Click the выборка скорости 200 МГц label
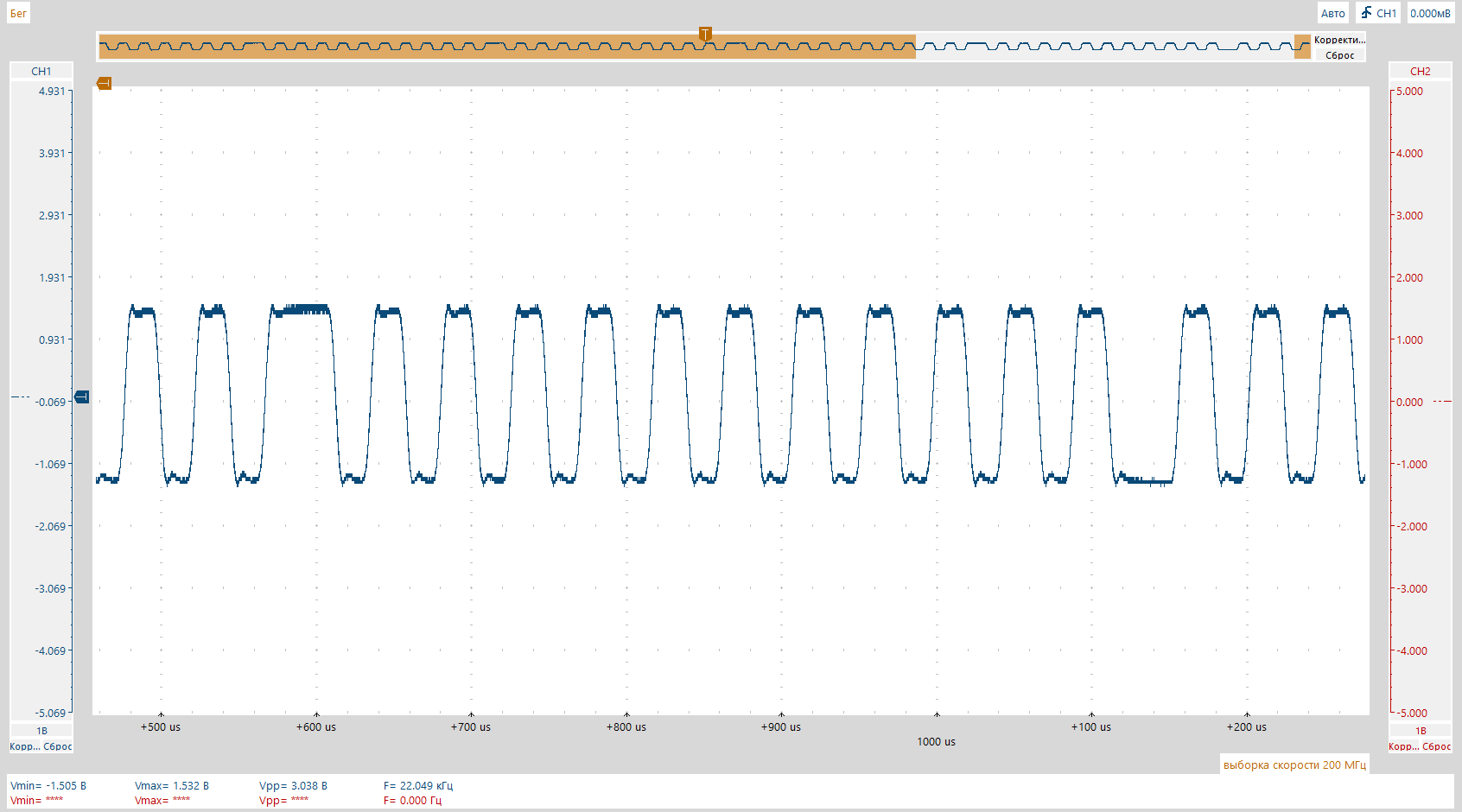The width and height of the screenshot is (1462, 812). [1294, 764]
